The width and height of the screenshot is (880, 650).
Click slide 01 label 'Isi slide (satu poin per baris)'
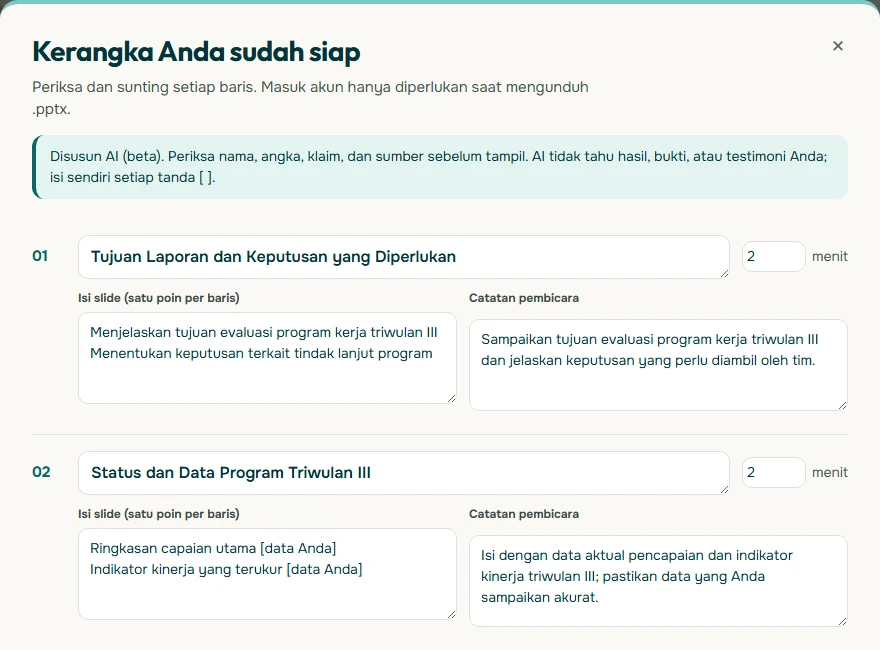(x=159, y=298)
